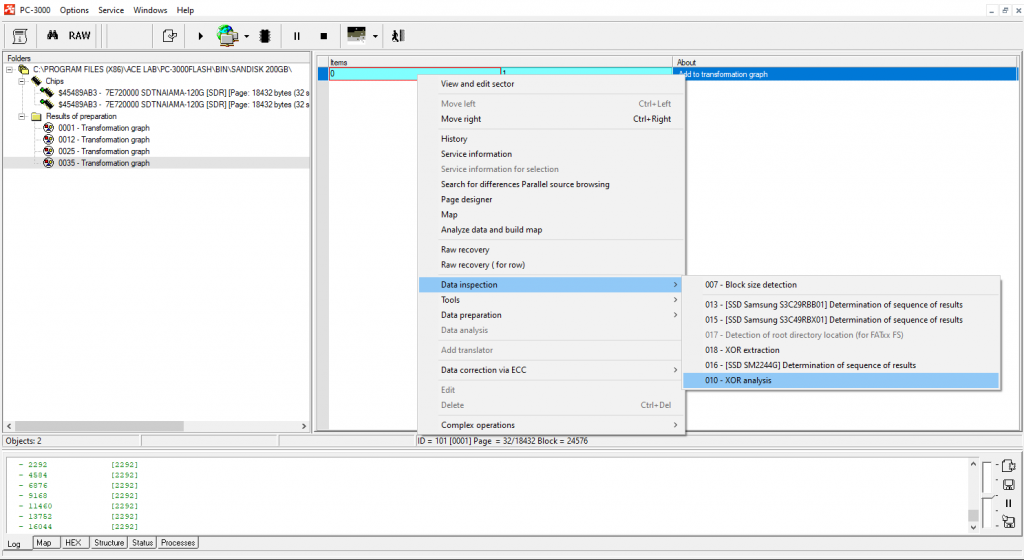Open dropdown arrow beside the globe icon
1024x560 pixels.
point(246,36)
